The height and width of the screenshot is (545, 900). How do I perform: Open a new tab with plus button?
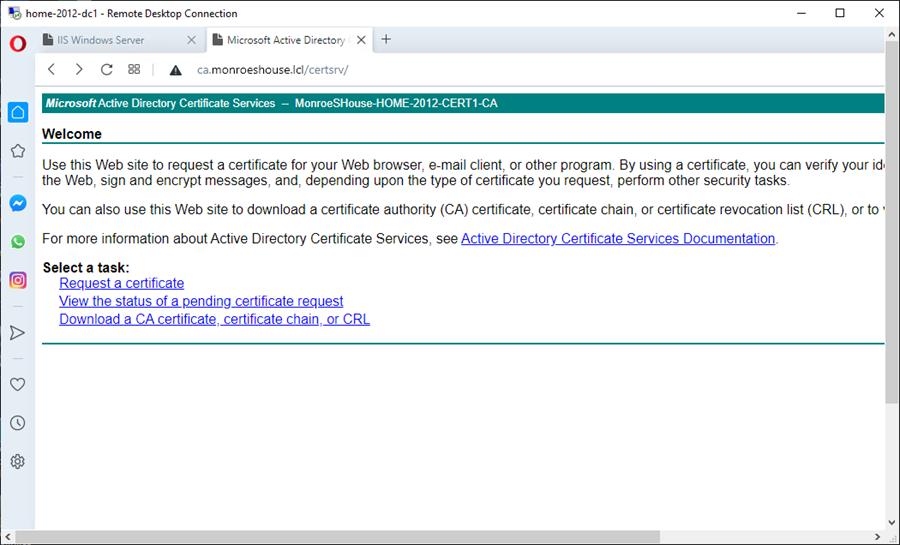[x=386, y=39]
